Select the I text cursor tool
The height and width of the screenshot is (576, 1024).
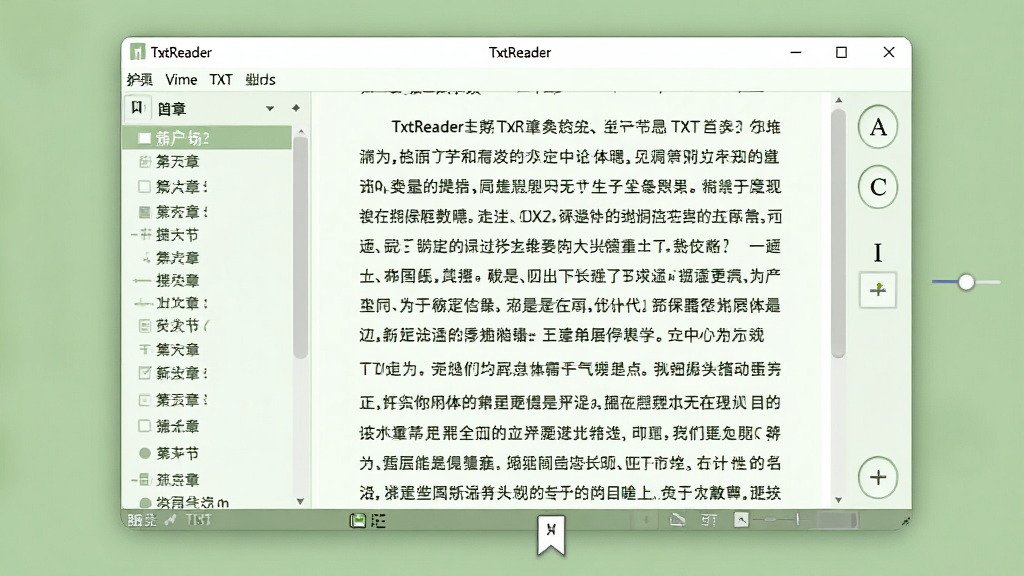tap(878, 252)
